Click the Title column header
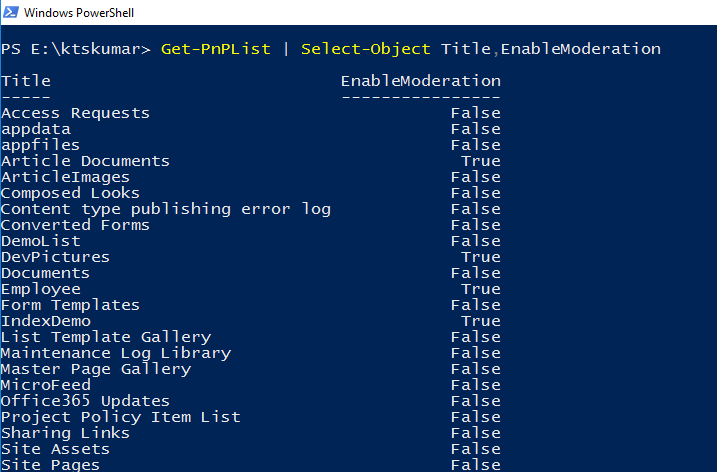 point(26,81)
